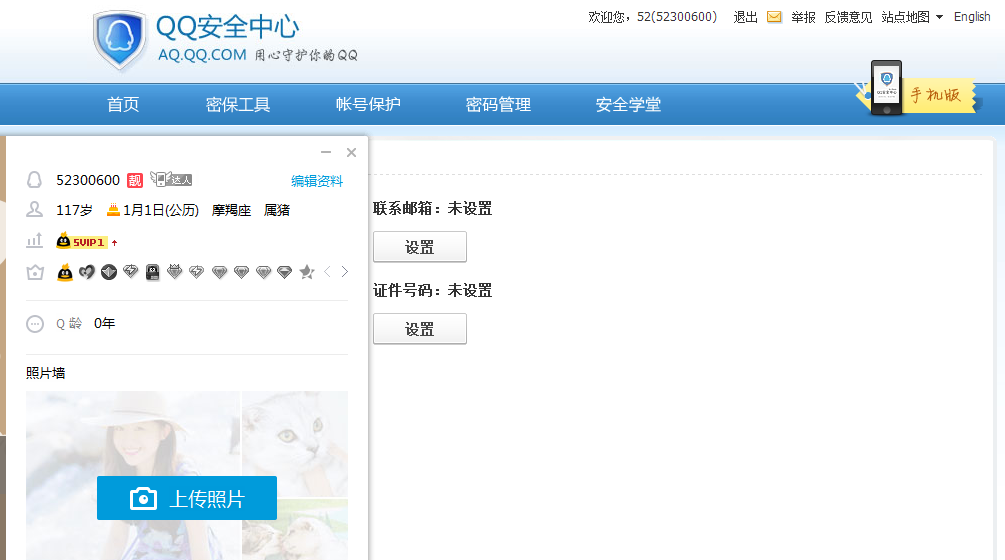Open the 反馈意见 feedback link
The image size is (1005, 560).
(848, 17)
